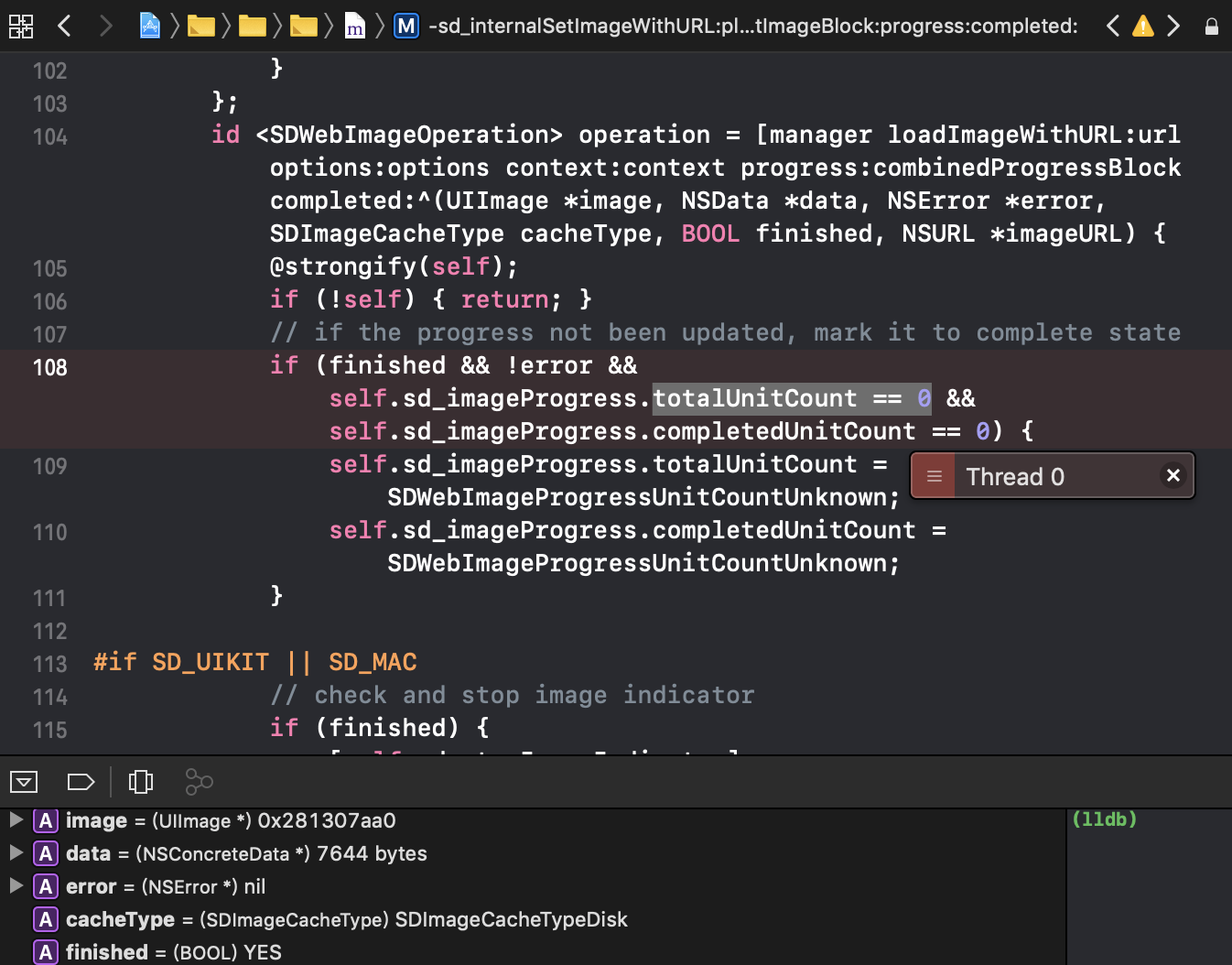Image resolution: width=1232 pixels, height=965 pixels.
Task: Hide the debug area with the chevron icon
Action: (x=24, y=781)
